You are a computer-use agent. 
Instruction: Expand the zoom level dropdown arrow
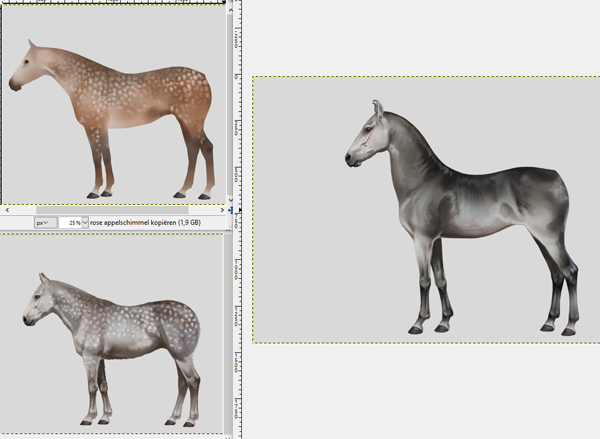click(x=85, y=222)
